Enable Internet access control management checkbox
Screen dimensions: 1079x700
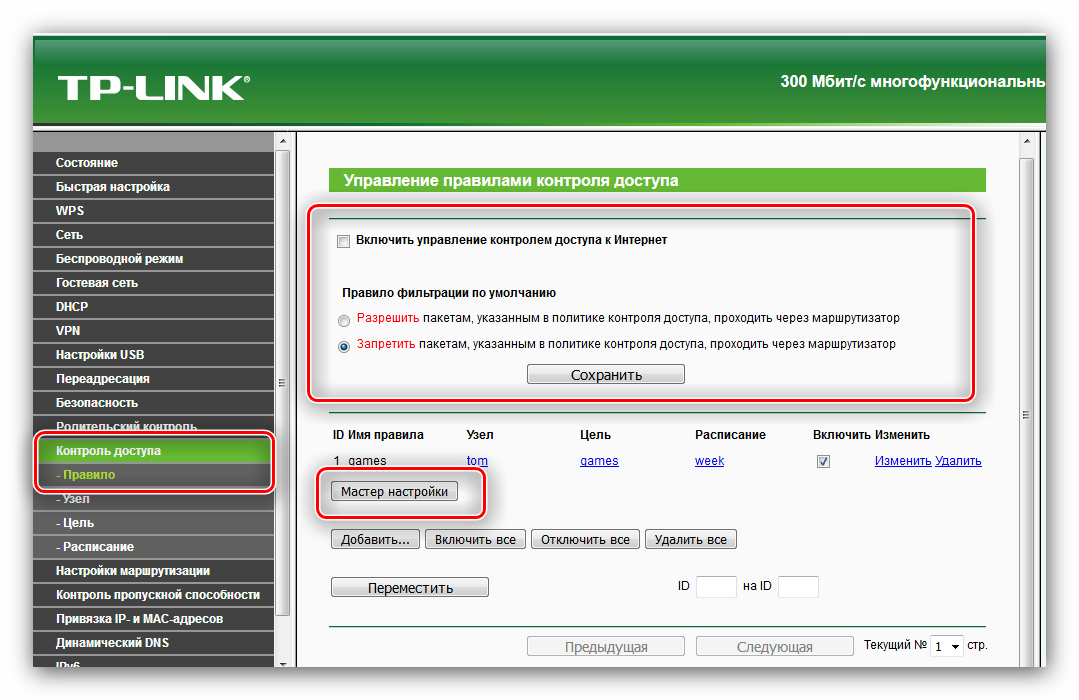tap(344, 241)
